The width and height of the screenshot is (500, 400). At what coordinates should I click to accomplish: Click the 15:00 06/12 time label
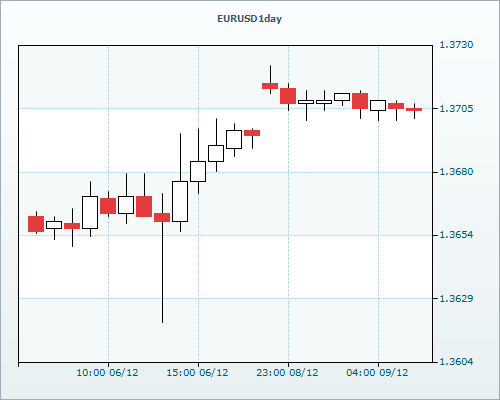(197, 372)
